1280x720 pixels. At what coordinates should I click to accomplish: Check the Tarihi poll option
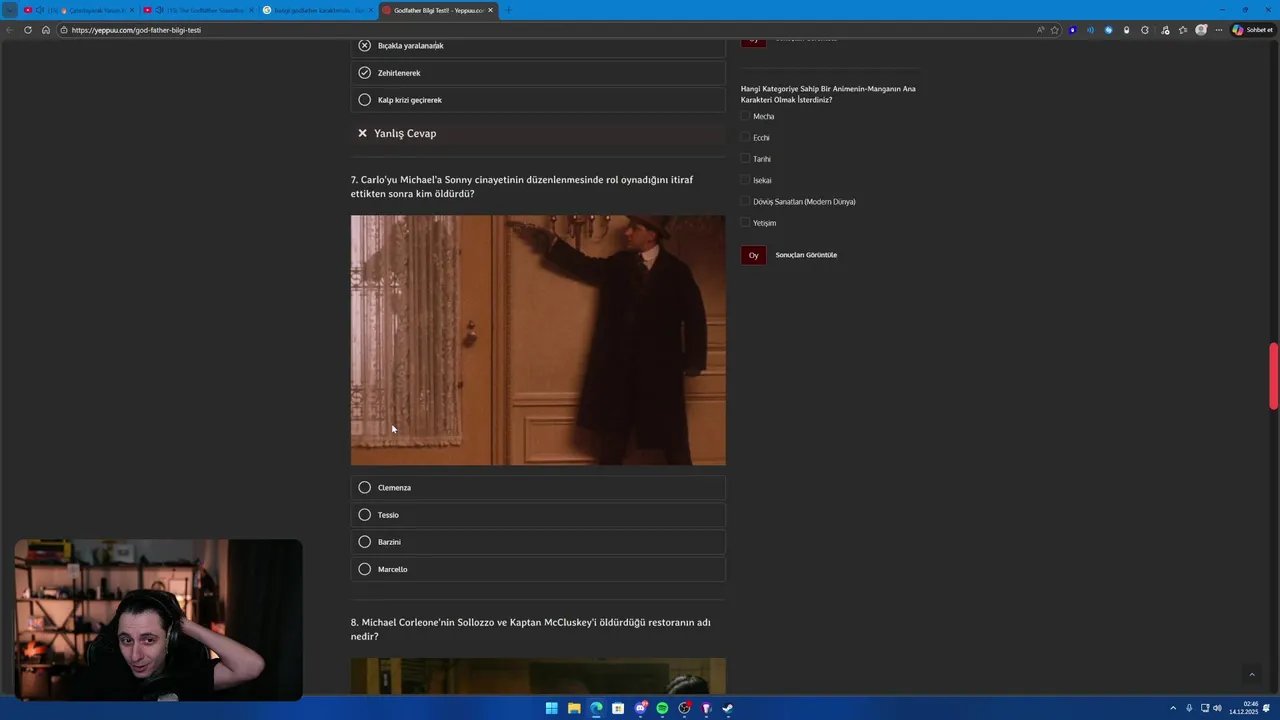coord(745,159)
